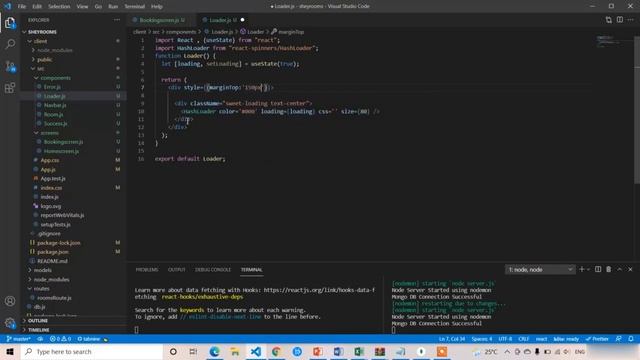640x360 pixels.
Task: Close the terminal panel
Action: (630, 269)
